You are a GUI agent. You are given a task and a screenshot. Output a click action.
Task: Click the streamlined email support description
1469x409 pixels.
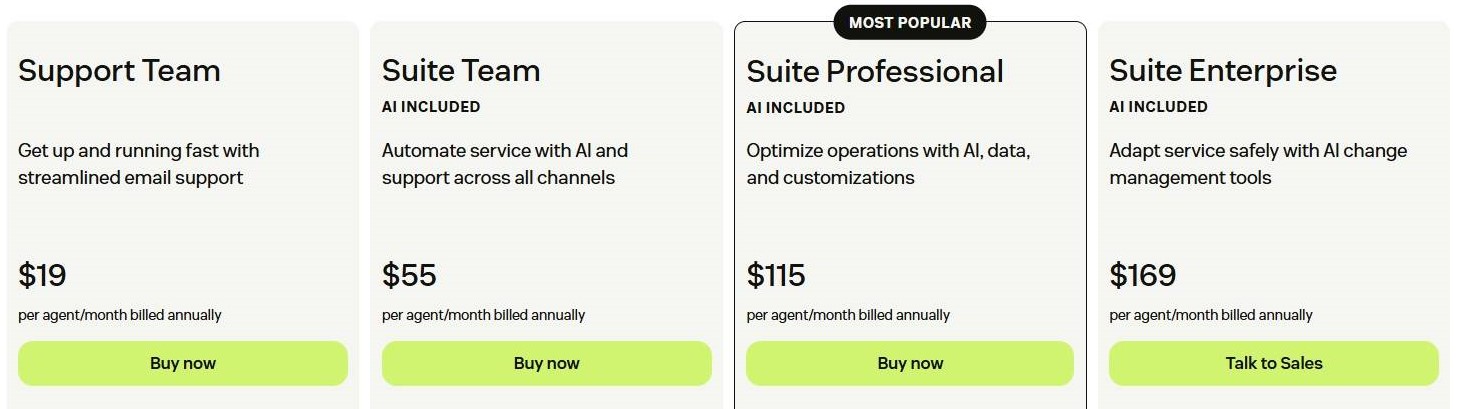(x=139, y=164)
